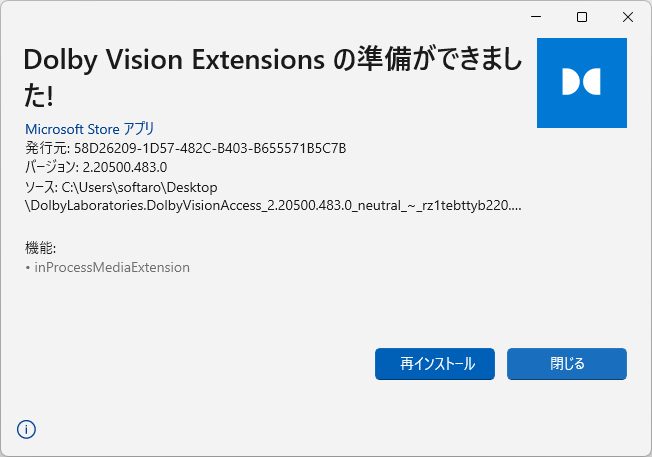The width and height of the screenshot is (652, 457).
Task: Maximize the installer window
Action: click(582, 17)
